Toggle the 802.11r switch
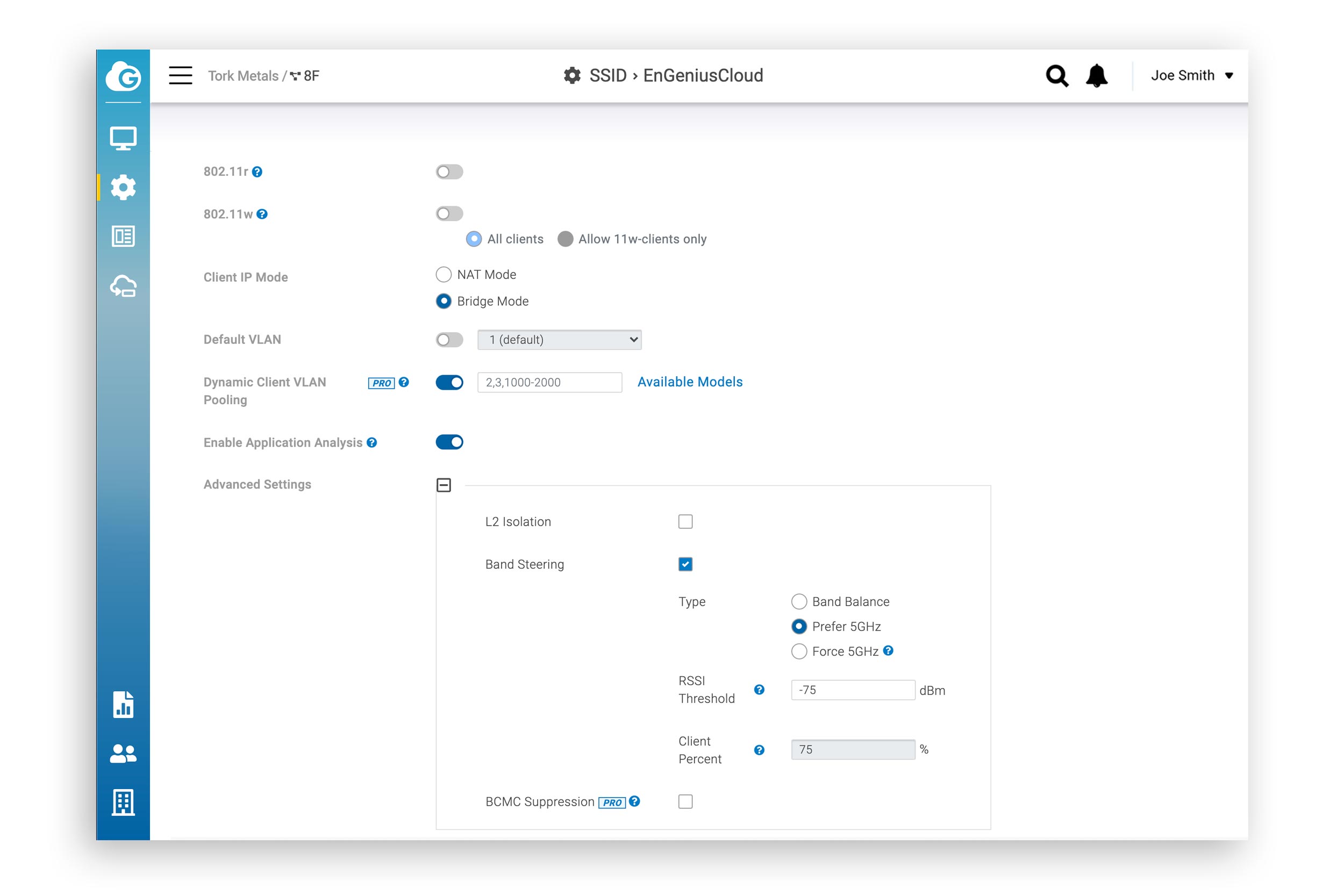 tap(449, 172)
